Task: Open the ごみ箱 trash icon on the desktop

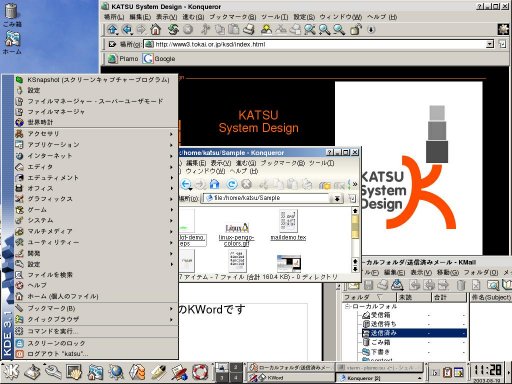Action: click(x=12, y=15)
